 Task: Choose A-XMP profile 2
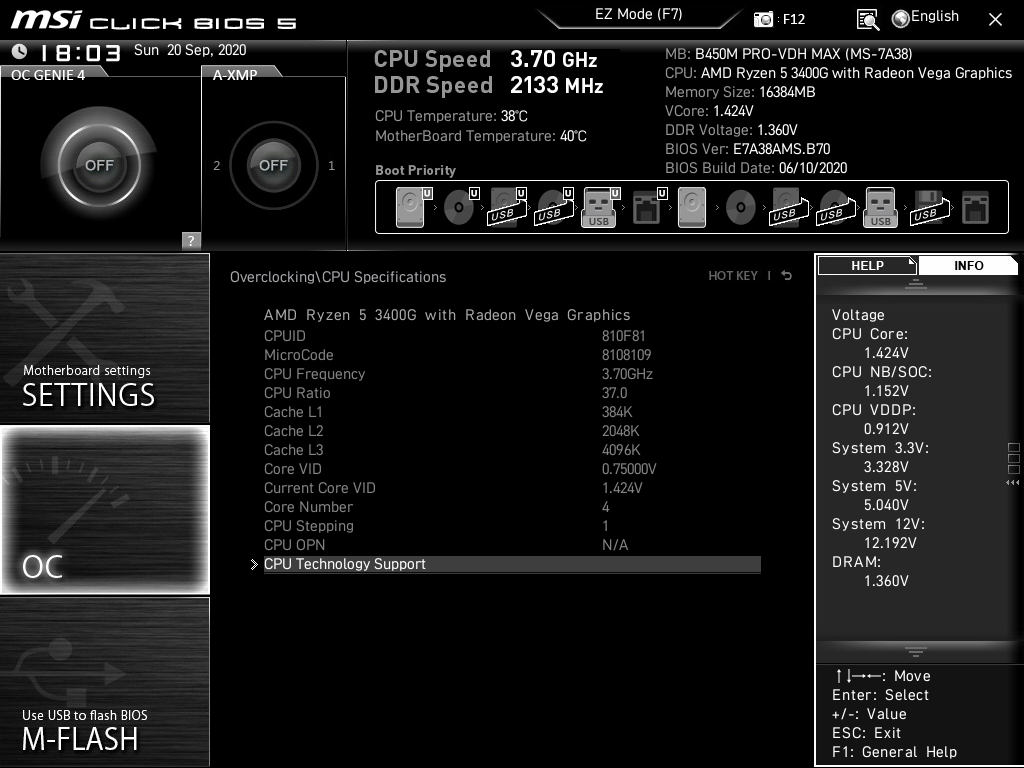217,165
